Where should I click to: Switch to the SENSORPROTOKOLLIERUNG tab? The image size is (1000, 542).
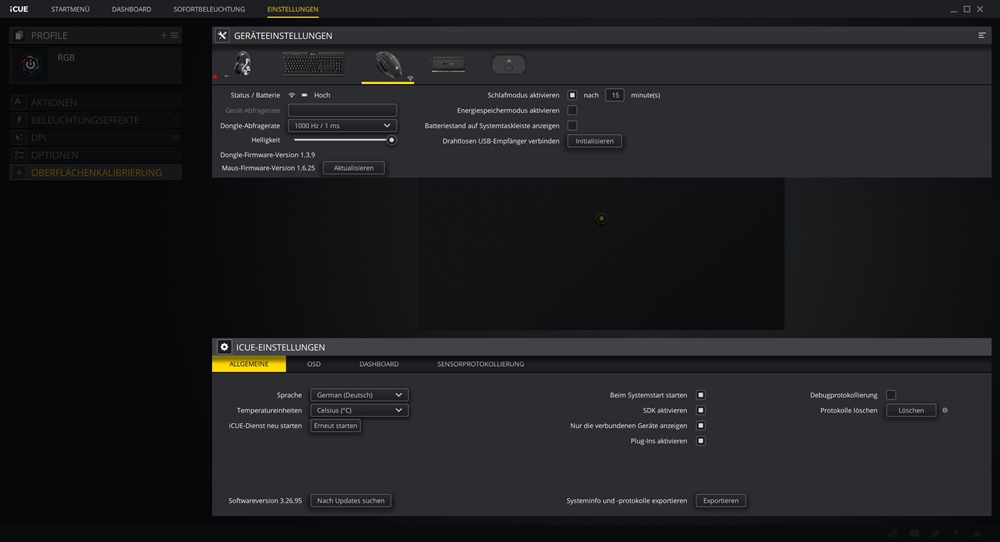pos(480,364)
